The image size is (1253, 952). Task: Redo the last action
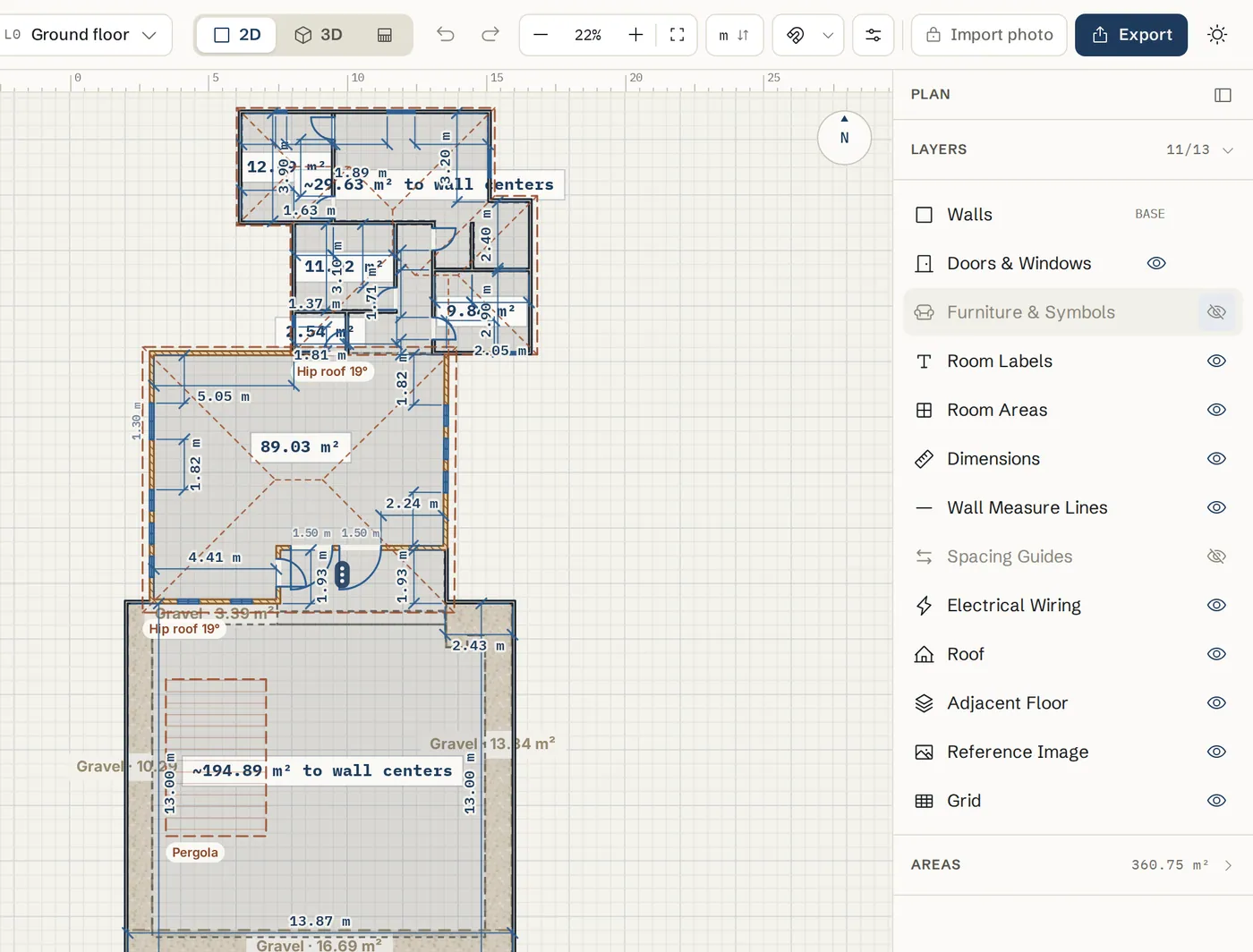[x=490, y=35]
